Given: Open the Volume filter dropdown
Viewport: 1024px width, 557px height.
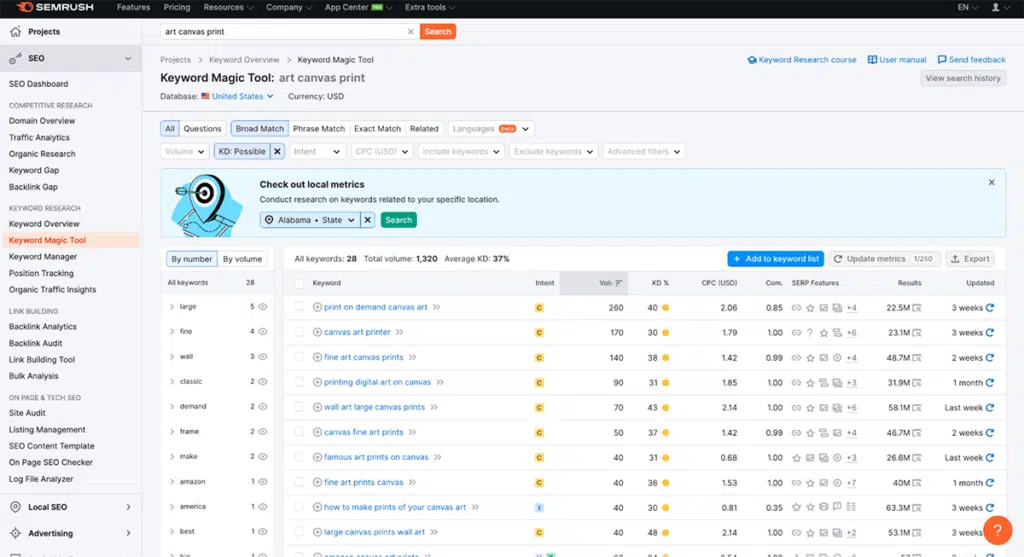Looking at the screenshot, I should click(185, 151).
